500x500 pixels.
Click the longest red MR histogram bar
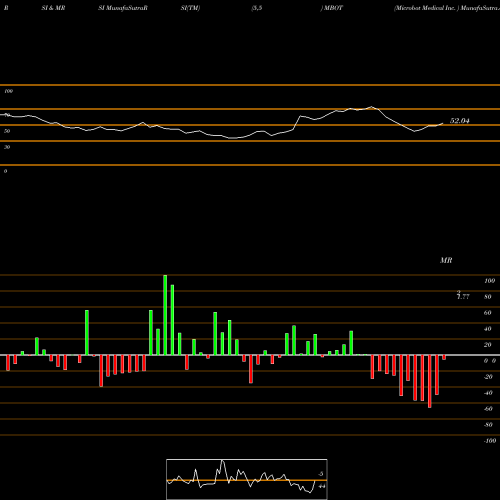coord(430,381)
